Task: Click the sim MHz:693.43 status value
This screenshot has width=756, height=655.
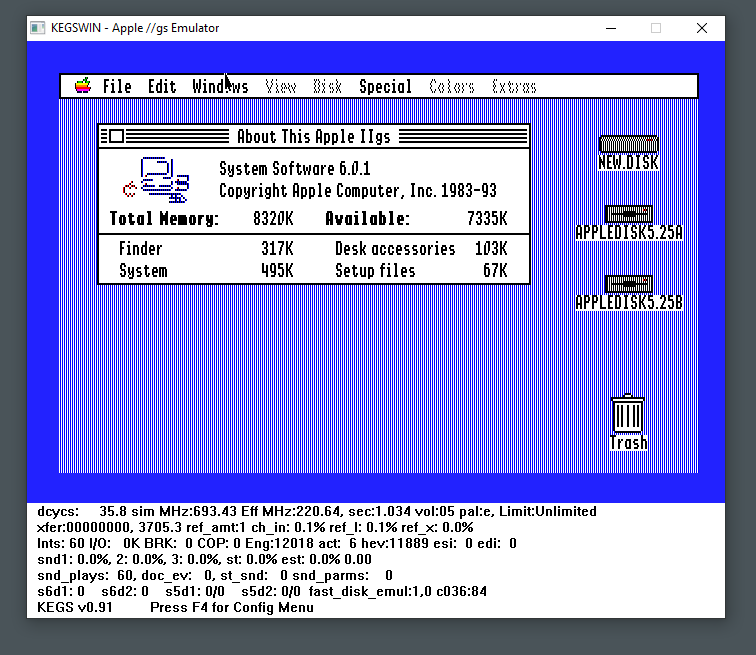Action: 184,511
